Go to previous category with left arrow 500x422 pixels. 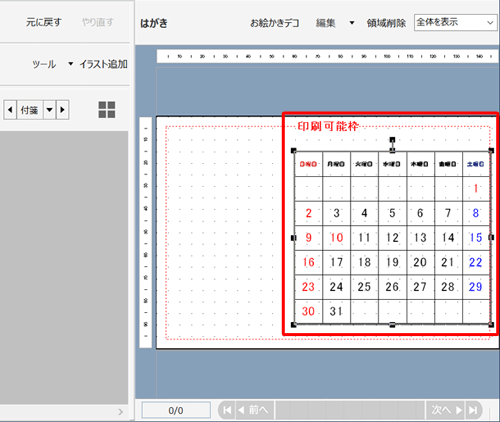pyautogui.click(x=10, y=110)
